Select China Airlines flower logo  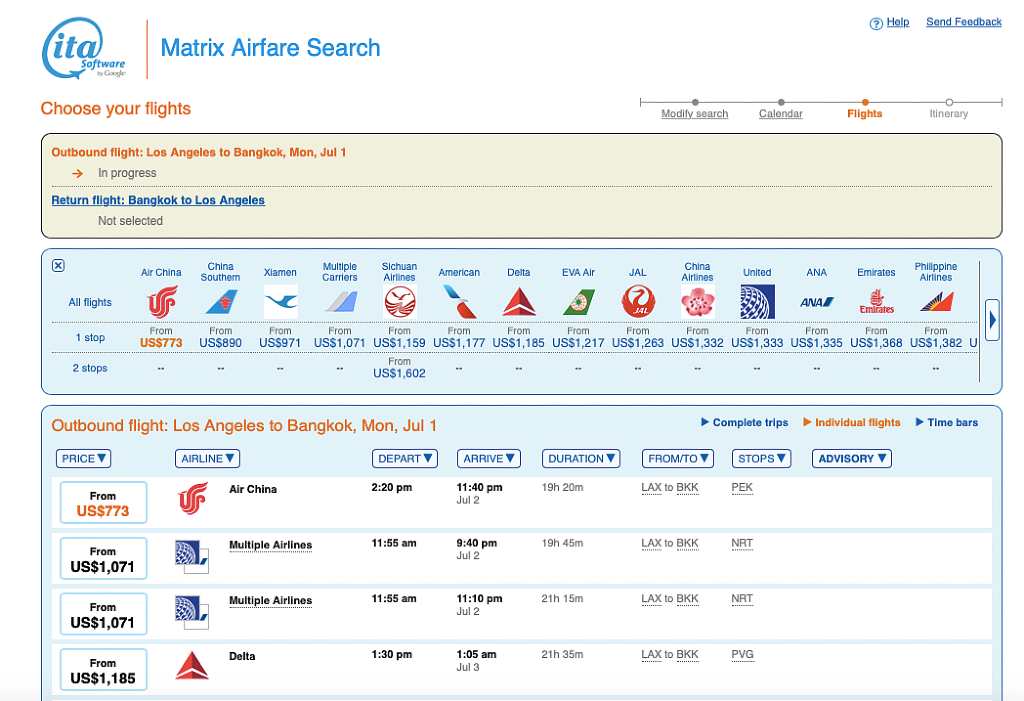click(697, 302)
